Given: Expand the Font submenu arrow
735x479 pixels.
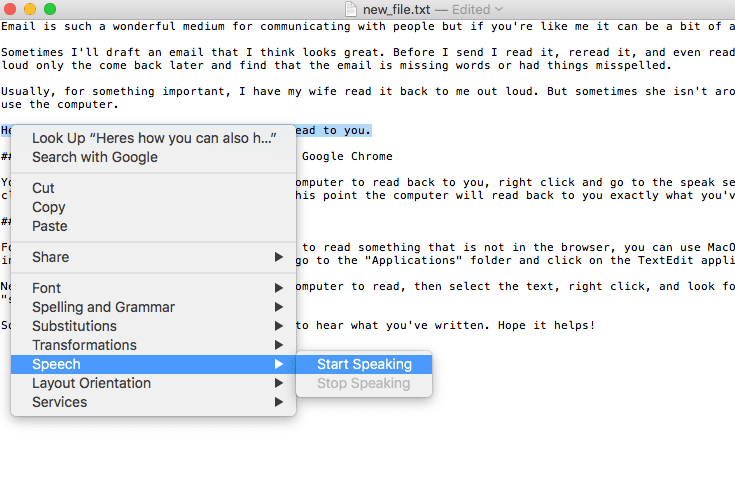Looking at the screenshot, I should (279, 288).
